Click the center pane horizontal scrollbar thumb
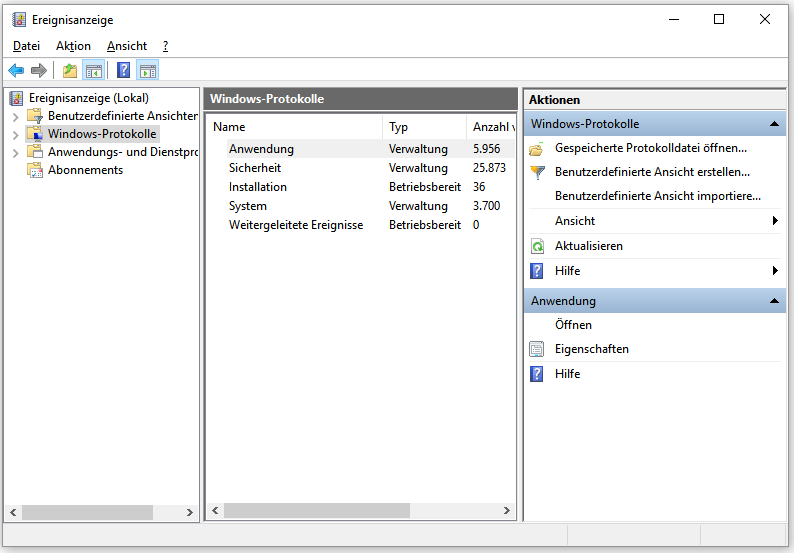This screenshot has width=794, height=553. [x=317, y=510]
